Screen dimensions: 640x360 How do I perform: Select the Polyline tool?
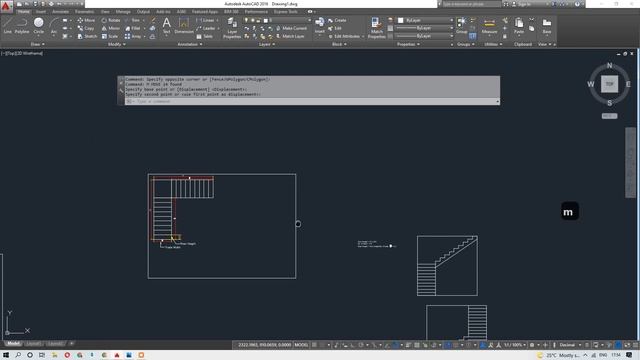(x=22, y=26)
